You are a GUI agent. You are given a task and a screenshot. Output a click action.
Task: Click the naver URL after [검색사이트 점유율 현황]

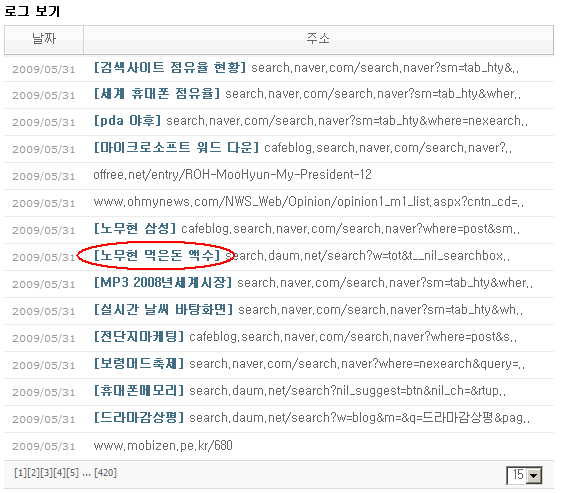pos(385,68)
